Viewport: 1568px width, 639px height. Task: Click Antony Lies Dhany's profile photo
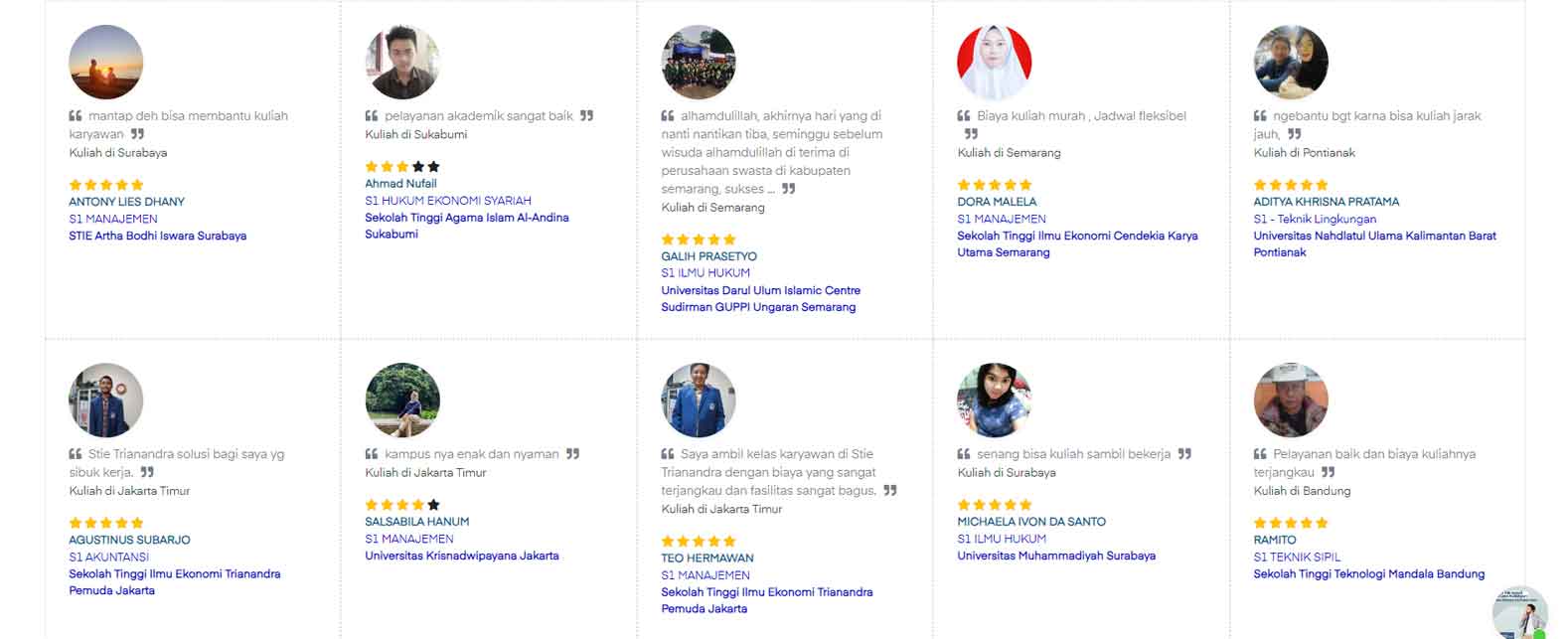[106, 63]
